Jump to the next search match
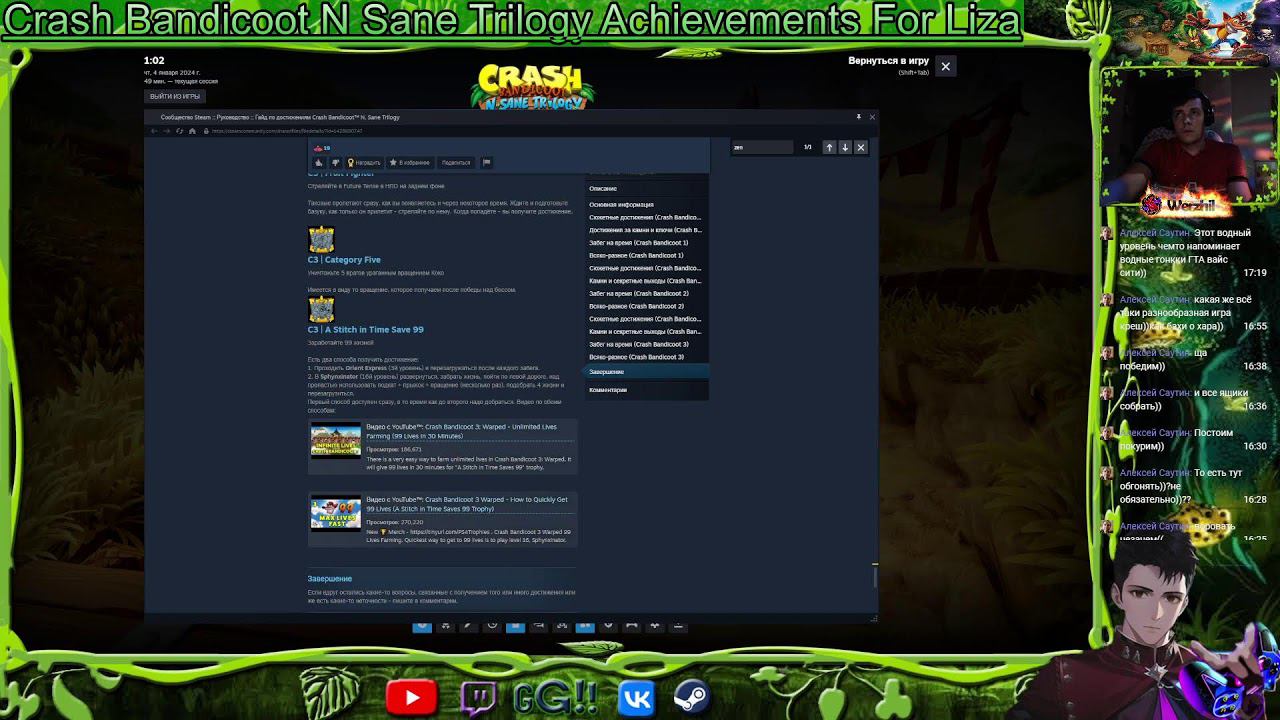 click(845, 147)
